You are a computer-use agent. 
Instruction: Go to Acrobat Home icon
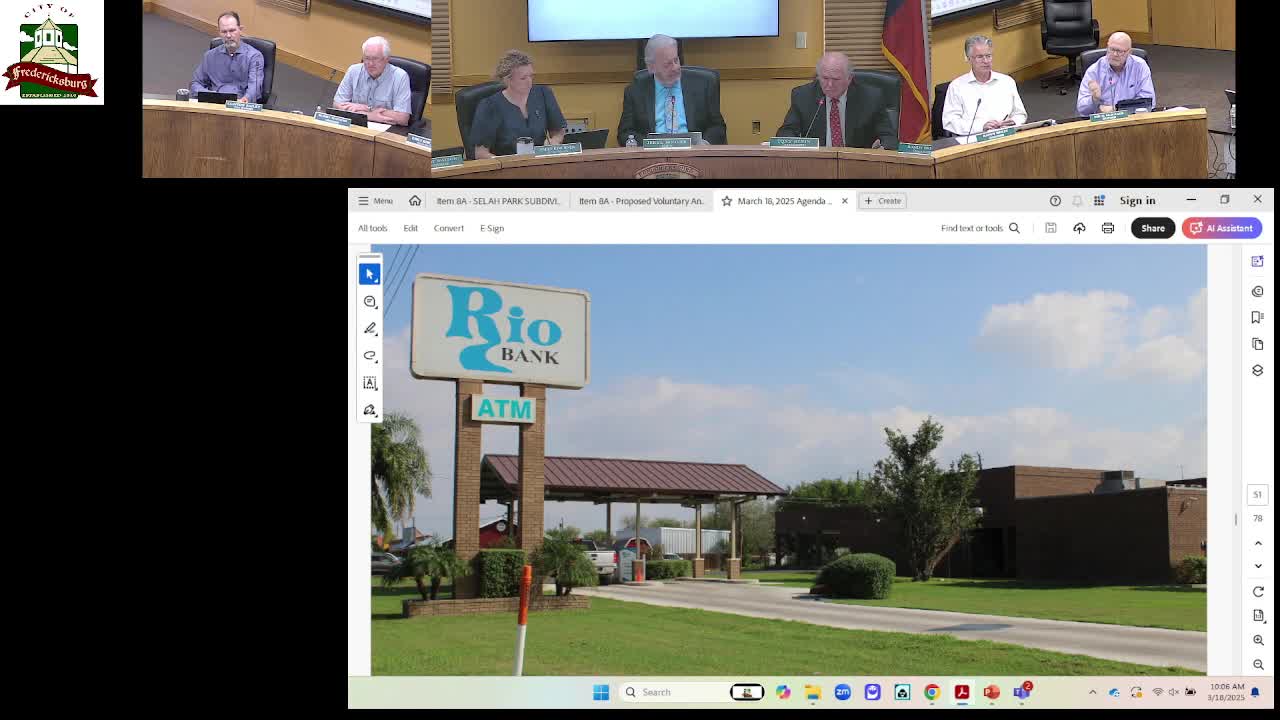tap(415, 201)
